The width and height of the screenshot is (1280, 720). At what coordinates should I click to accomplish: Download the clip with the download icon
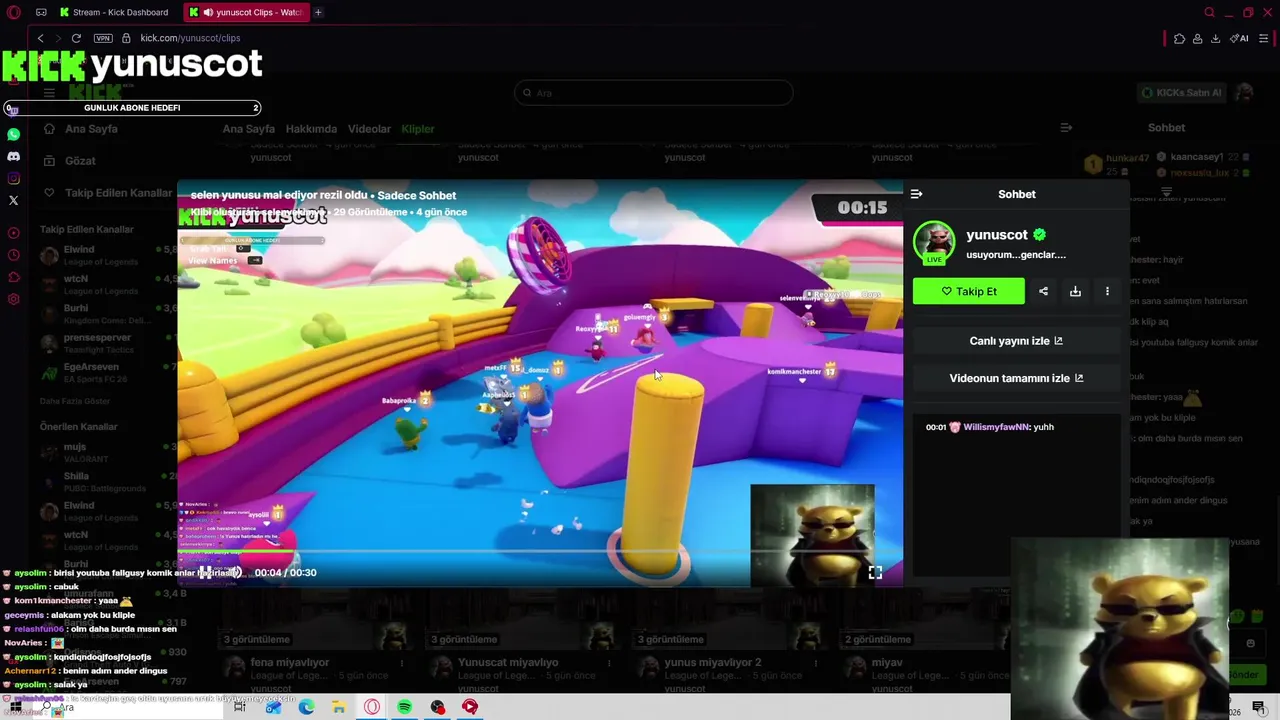coord(1075,291)
